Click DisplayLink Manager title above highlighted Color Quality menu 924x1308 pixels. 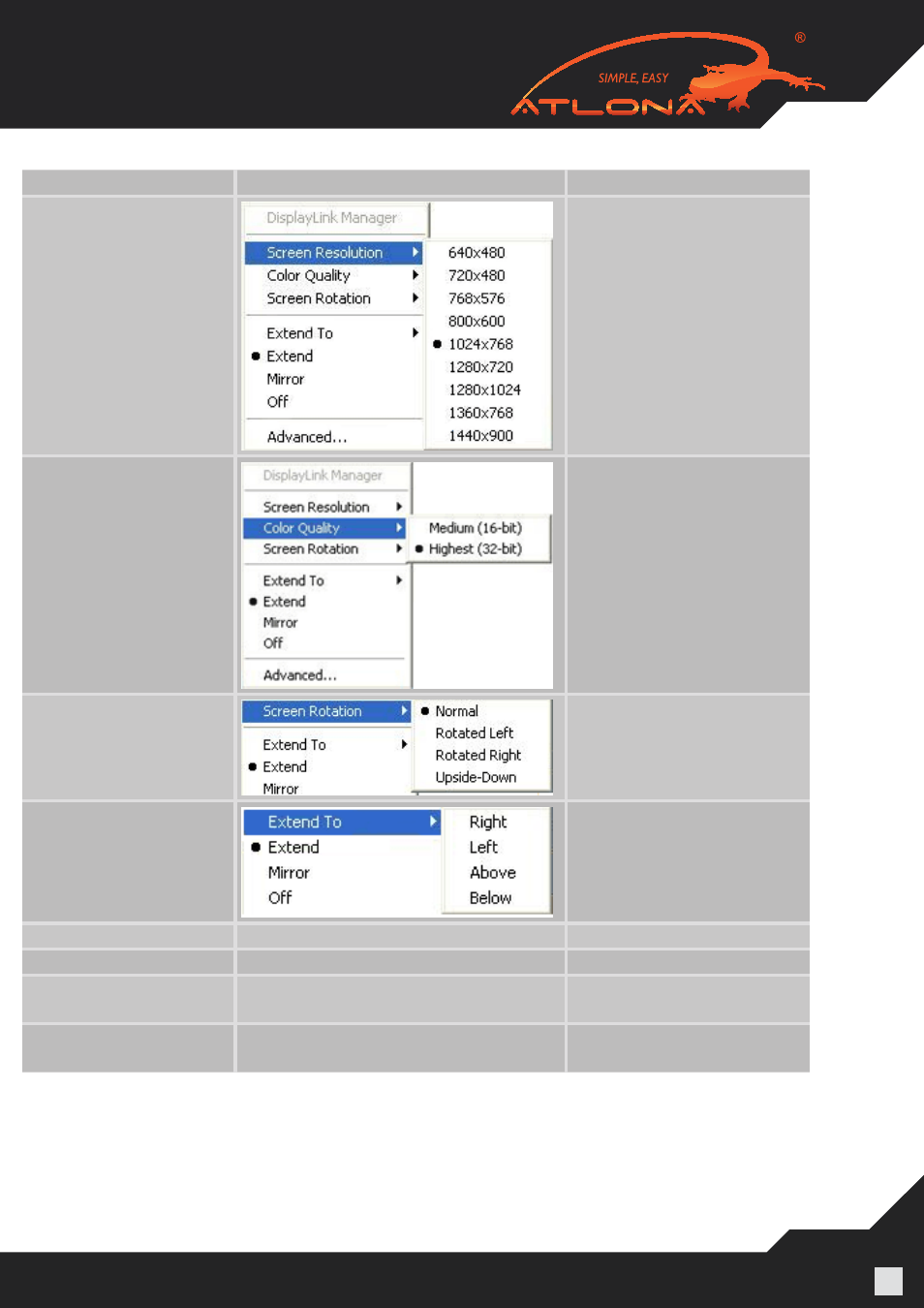click(x=323, y=476)
